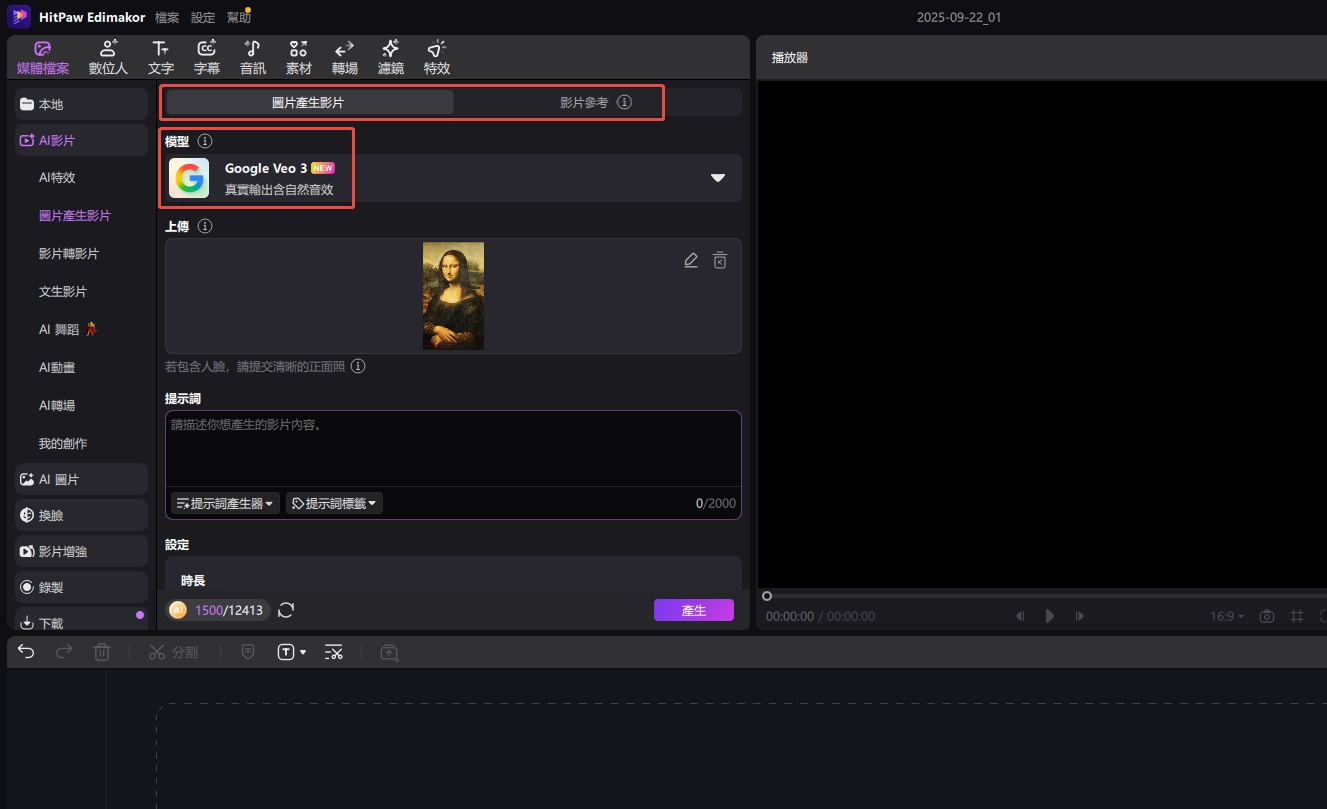Expand the Google Veo 3 model dropdown
The width and height of the screenshot is (1327, 809).
717,178
